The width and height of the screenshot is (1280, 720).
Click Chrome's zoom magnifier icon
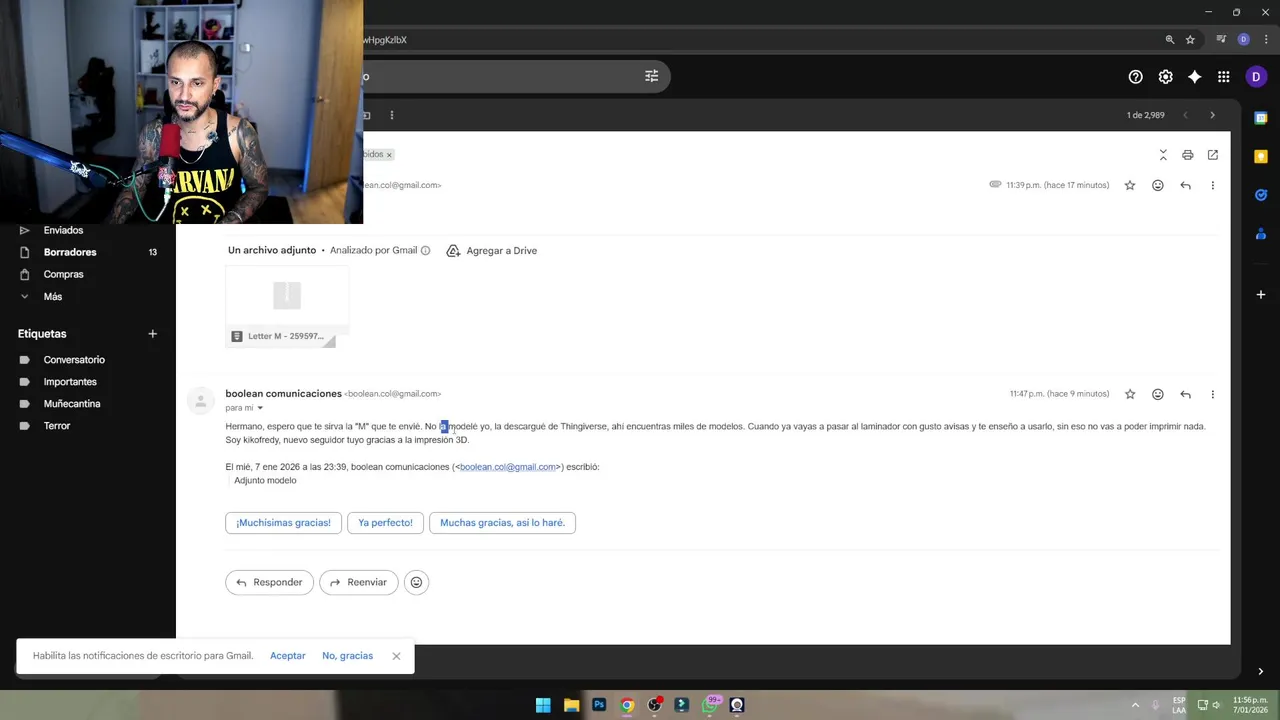point(1169,40)
